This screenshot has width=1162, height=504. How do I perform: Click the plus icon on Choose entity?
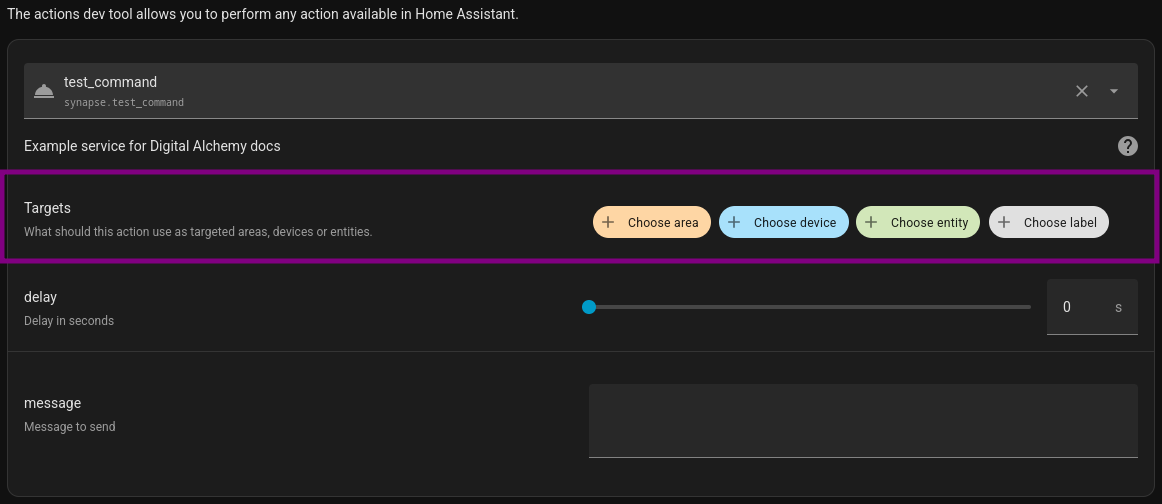[871, 222]
